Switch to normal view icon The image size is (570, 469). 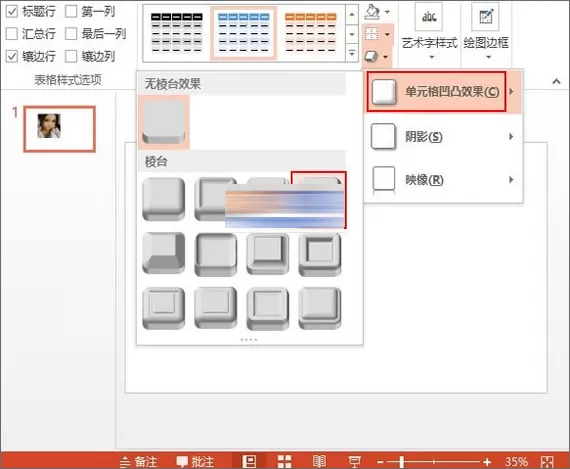click(x=249, y=462)
